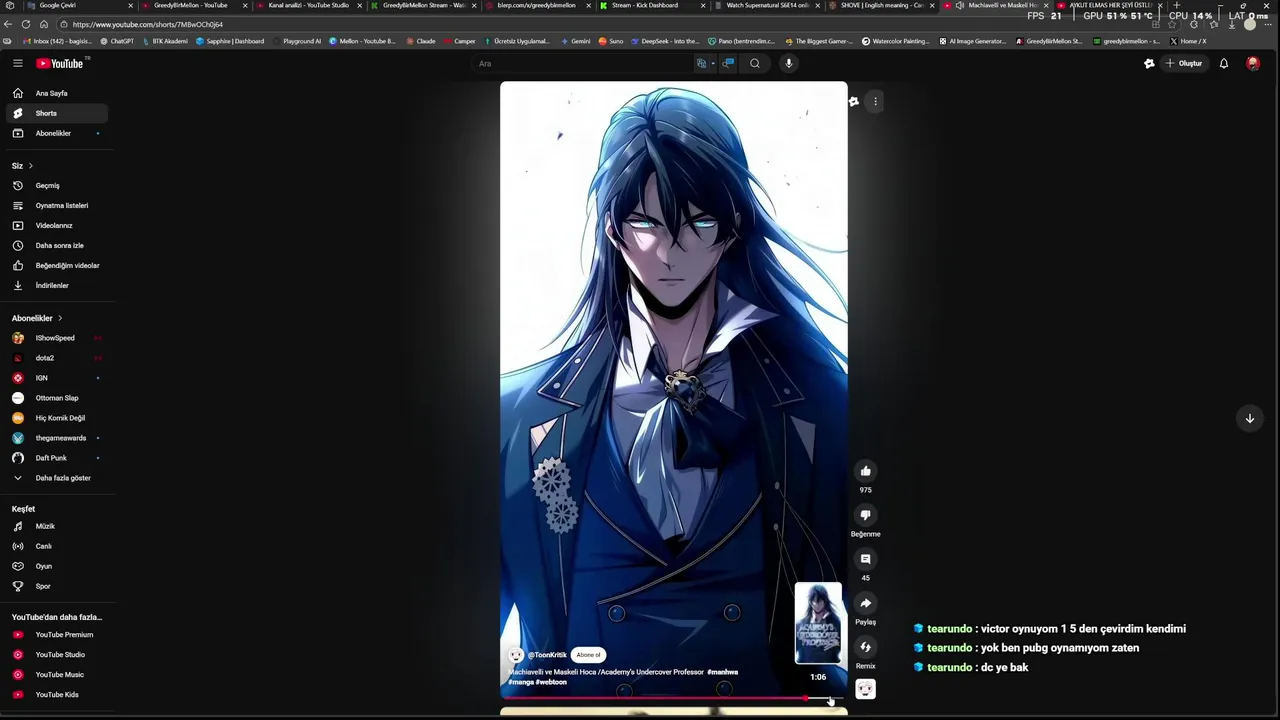Start voice search with microphone

click(788, 63)
